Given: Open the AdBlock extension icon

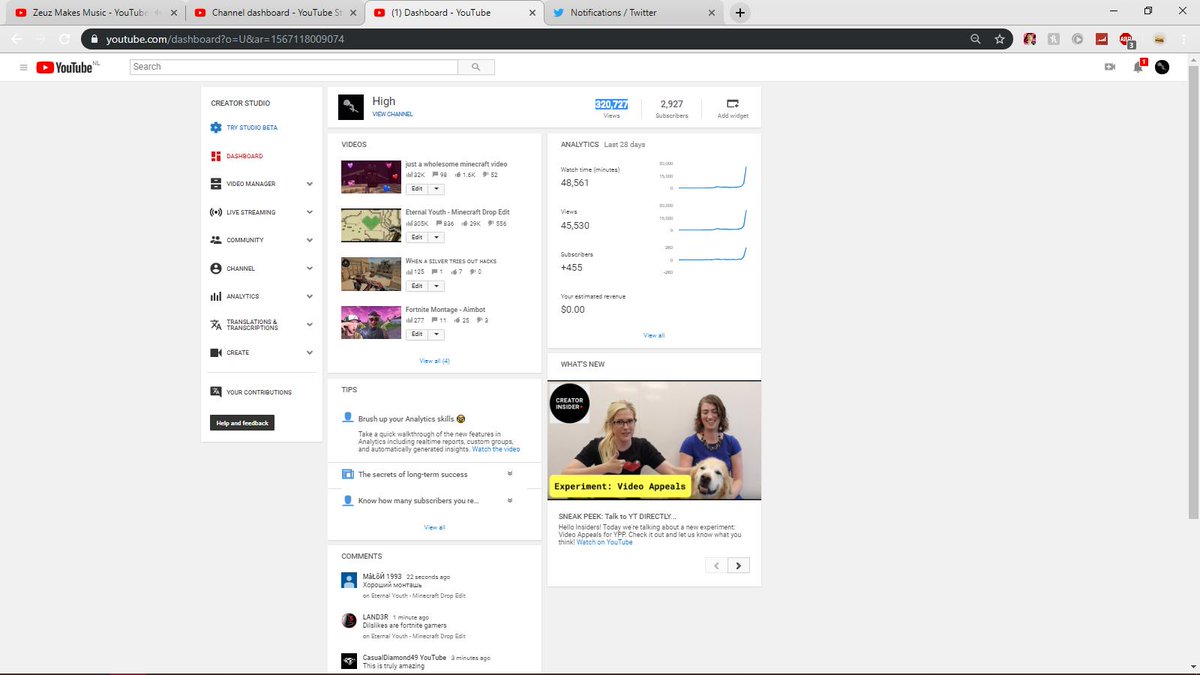Looking at the screenshot, I should tap(1126, 40).
